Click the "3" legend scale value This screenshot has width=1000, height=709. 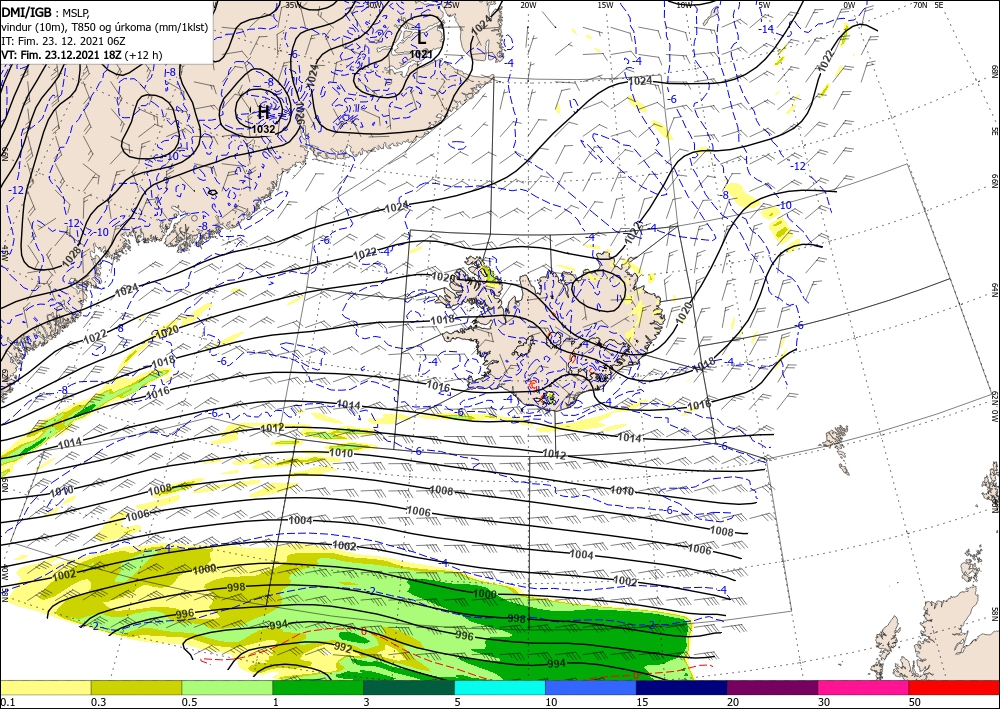367,702
